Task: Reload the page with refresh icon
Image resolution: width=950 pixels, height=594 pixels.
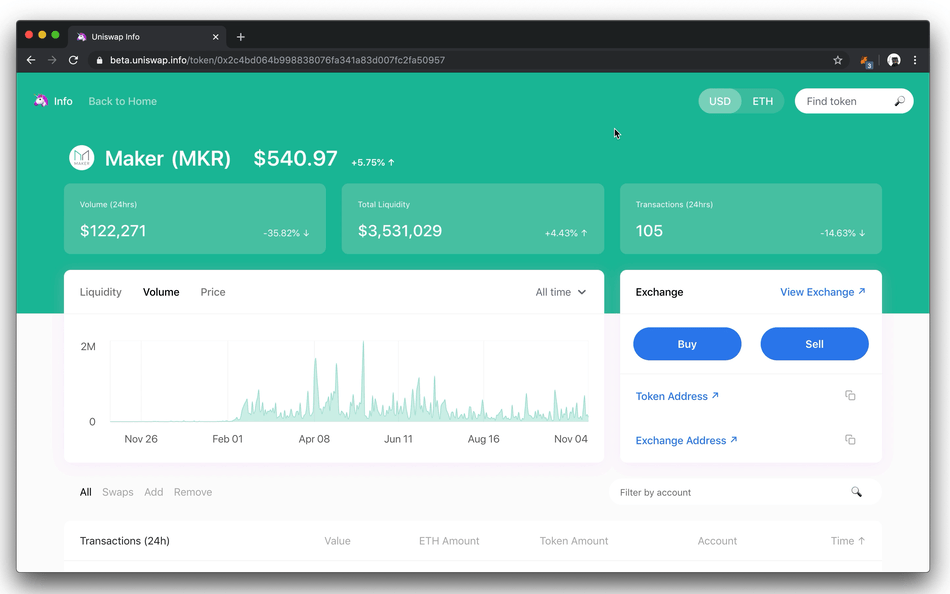Action: pyautogui.click(x=73, y=60)
